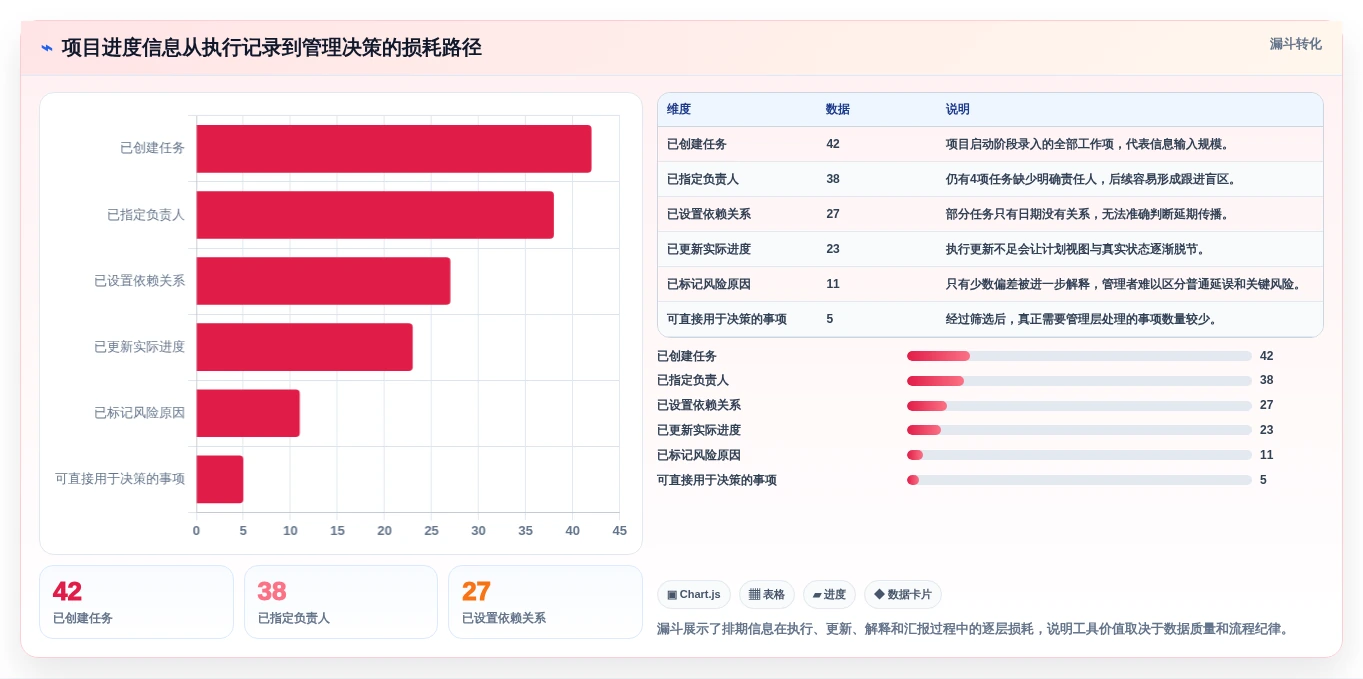Click the 已更新实际进度 progress bar showing 23

point(1079,430)
